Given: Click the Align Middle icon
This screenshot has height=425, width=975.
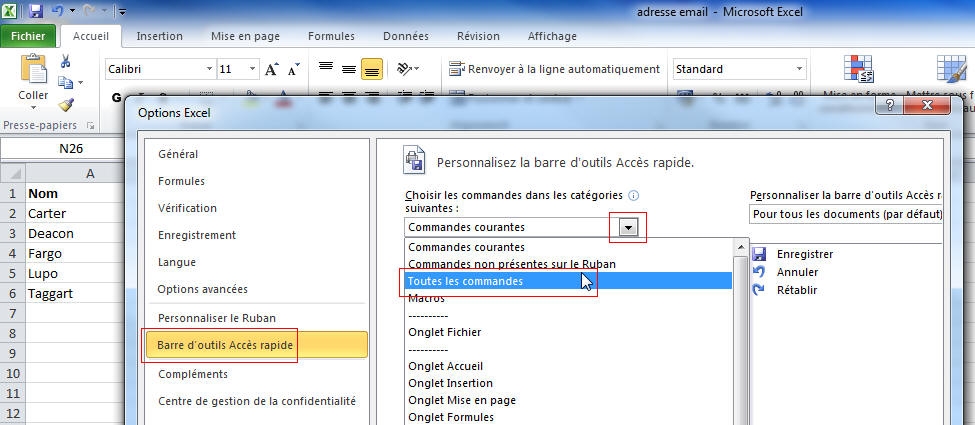Looking at the screenshot, I should click(x=349, y=69).
